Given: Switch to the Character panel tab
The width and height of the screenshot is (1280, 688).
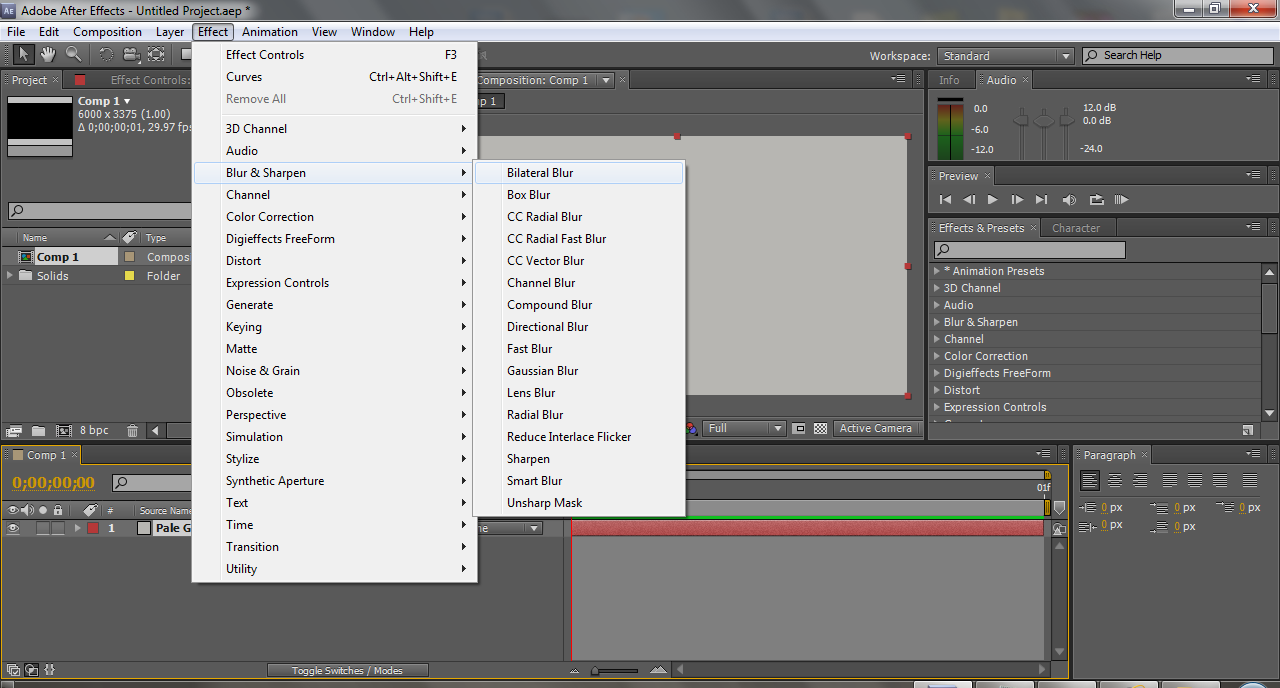Looking at the screenshot, I should [1076, 228].
